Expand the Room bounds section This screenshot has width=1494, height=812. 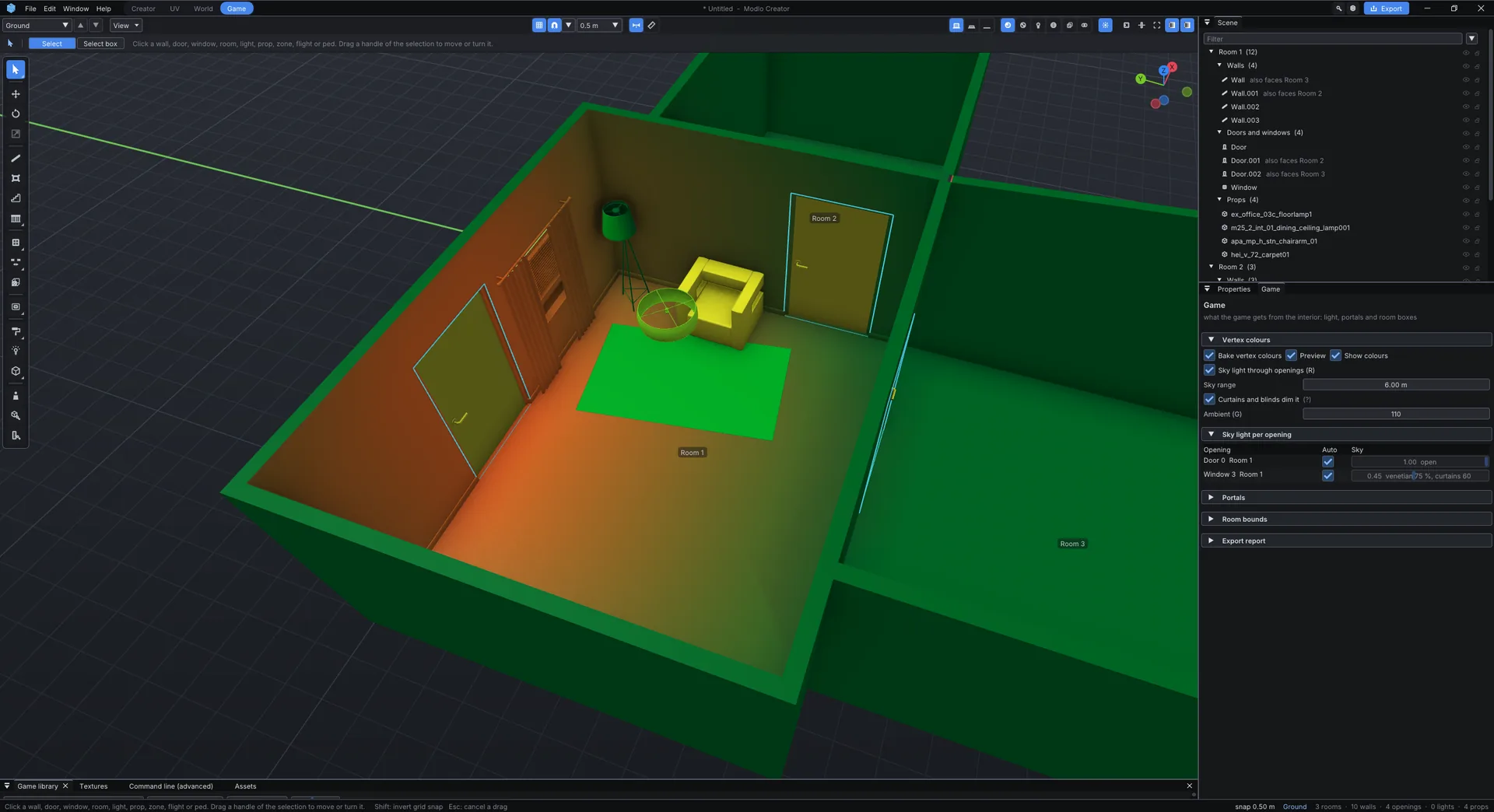pos(1346,520)
